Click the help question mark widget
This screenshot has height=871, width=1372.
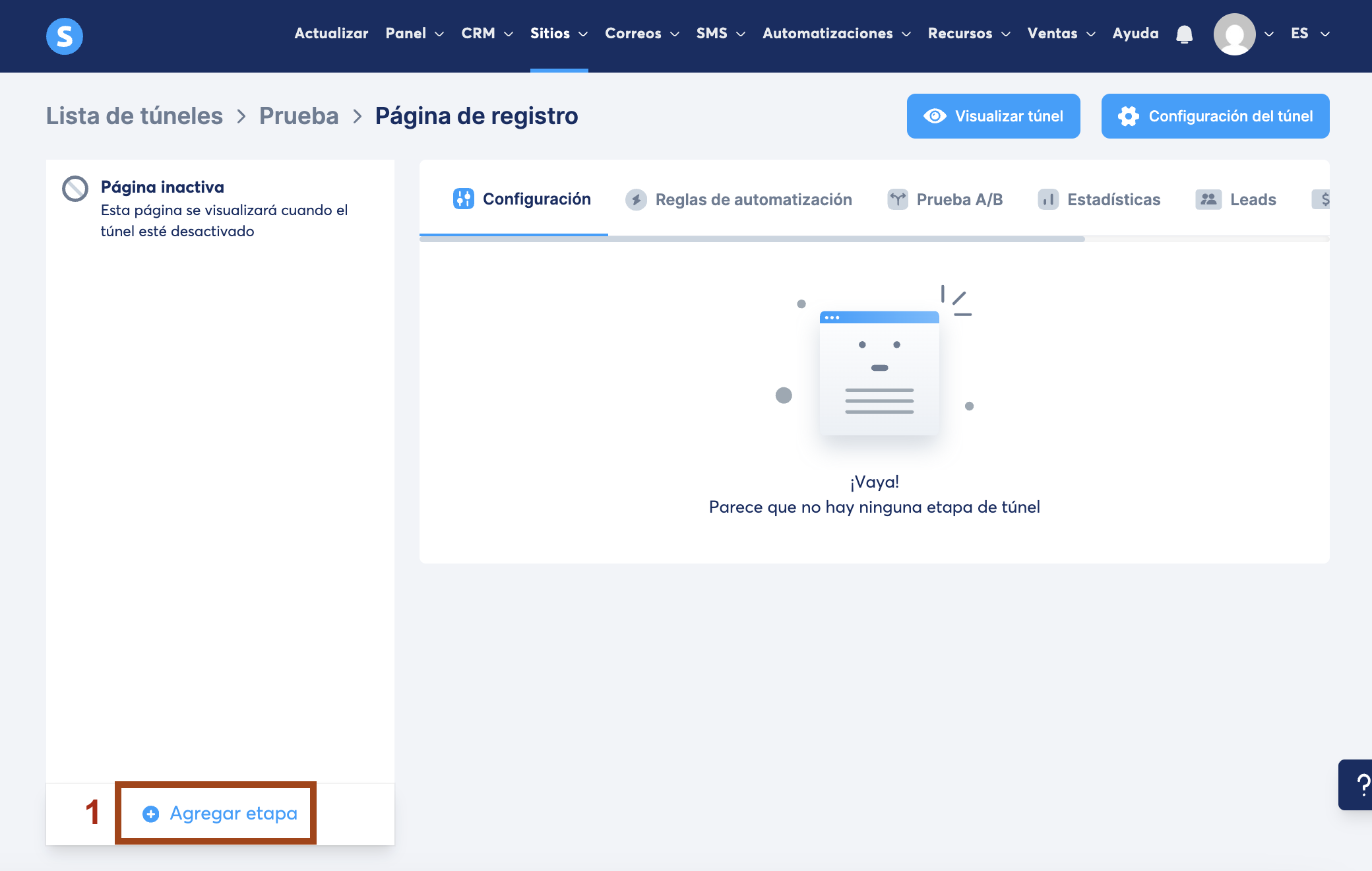(1360, 785)
